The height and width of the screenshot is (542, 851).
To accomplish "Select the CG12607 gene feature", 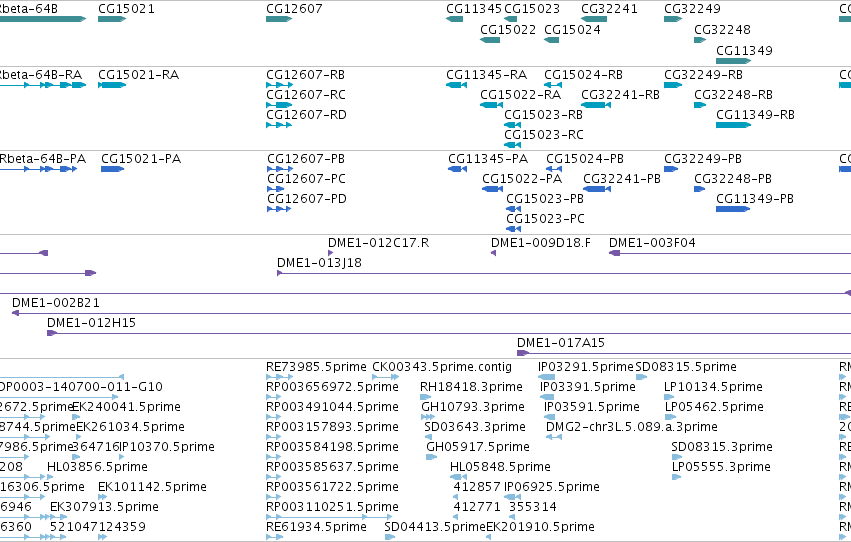I will pos(279,19).
